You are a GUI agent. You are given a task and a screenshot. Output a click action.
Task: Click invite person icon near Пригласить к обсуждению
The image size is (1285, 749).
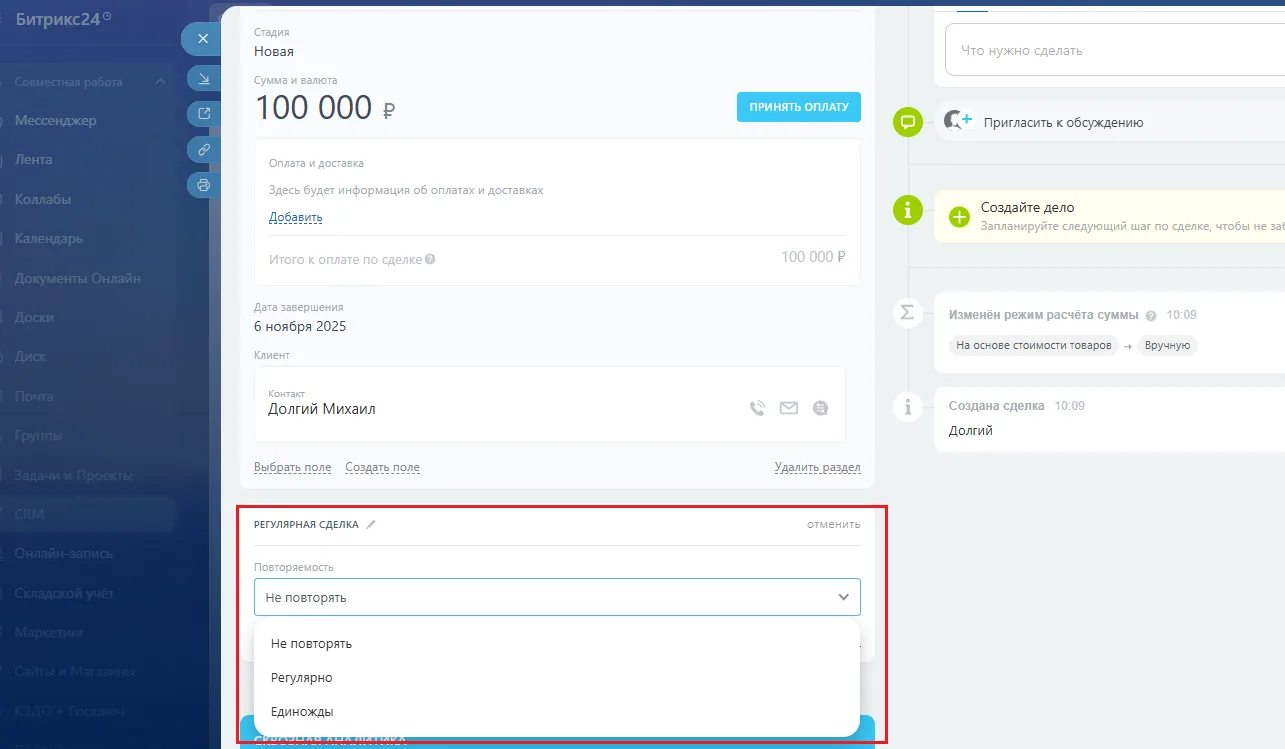[958, 121]
